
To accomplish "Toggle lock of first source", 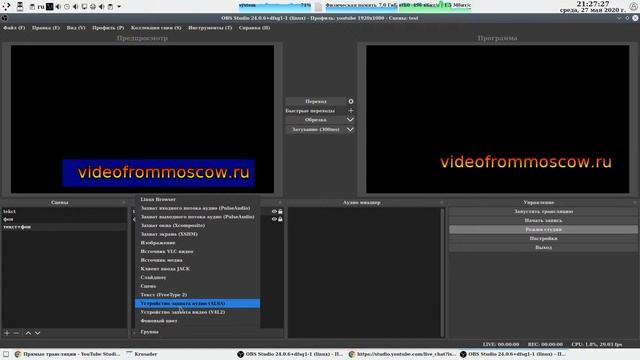I will (280, 211).
